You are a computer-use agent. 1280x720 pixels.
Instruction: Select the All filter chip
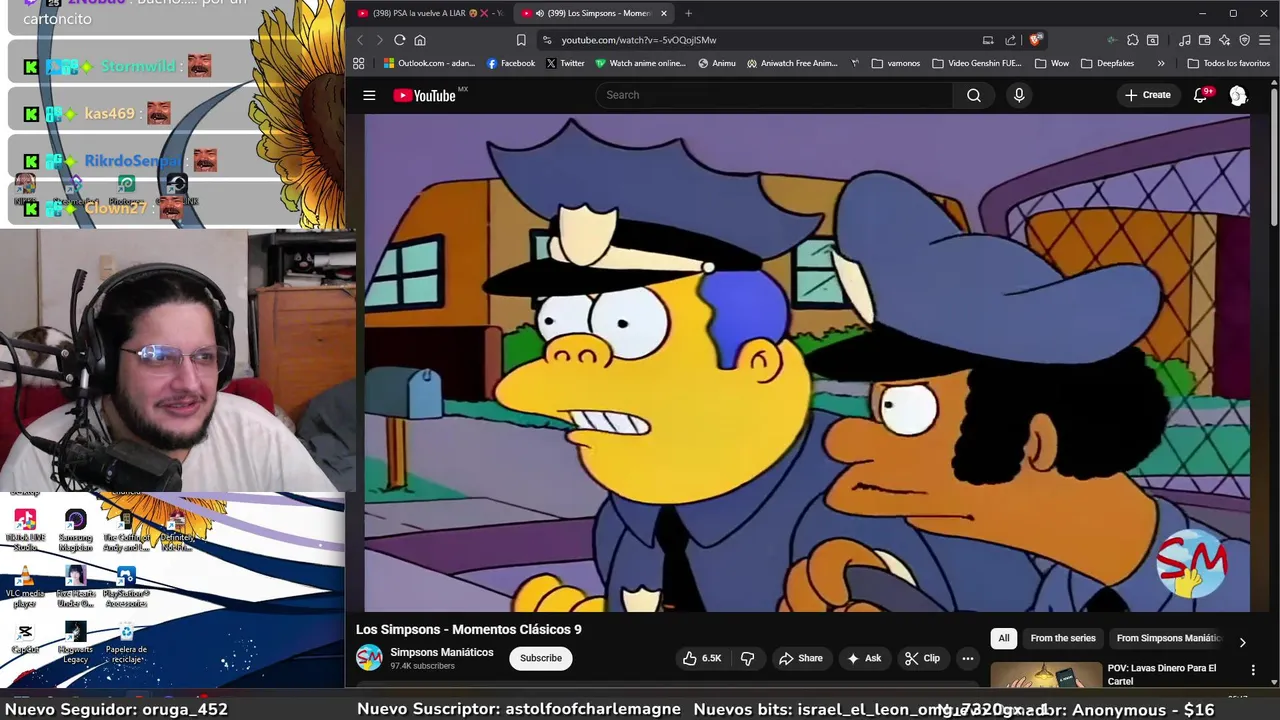pos(1003,638)
